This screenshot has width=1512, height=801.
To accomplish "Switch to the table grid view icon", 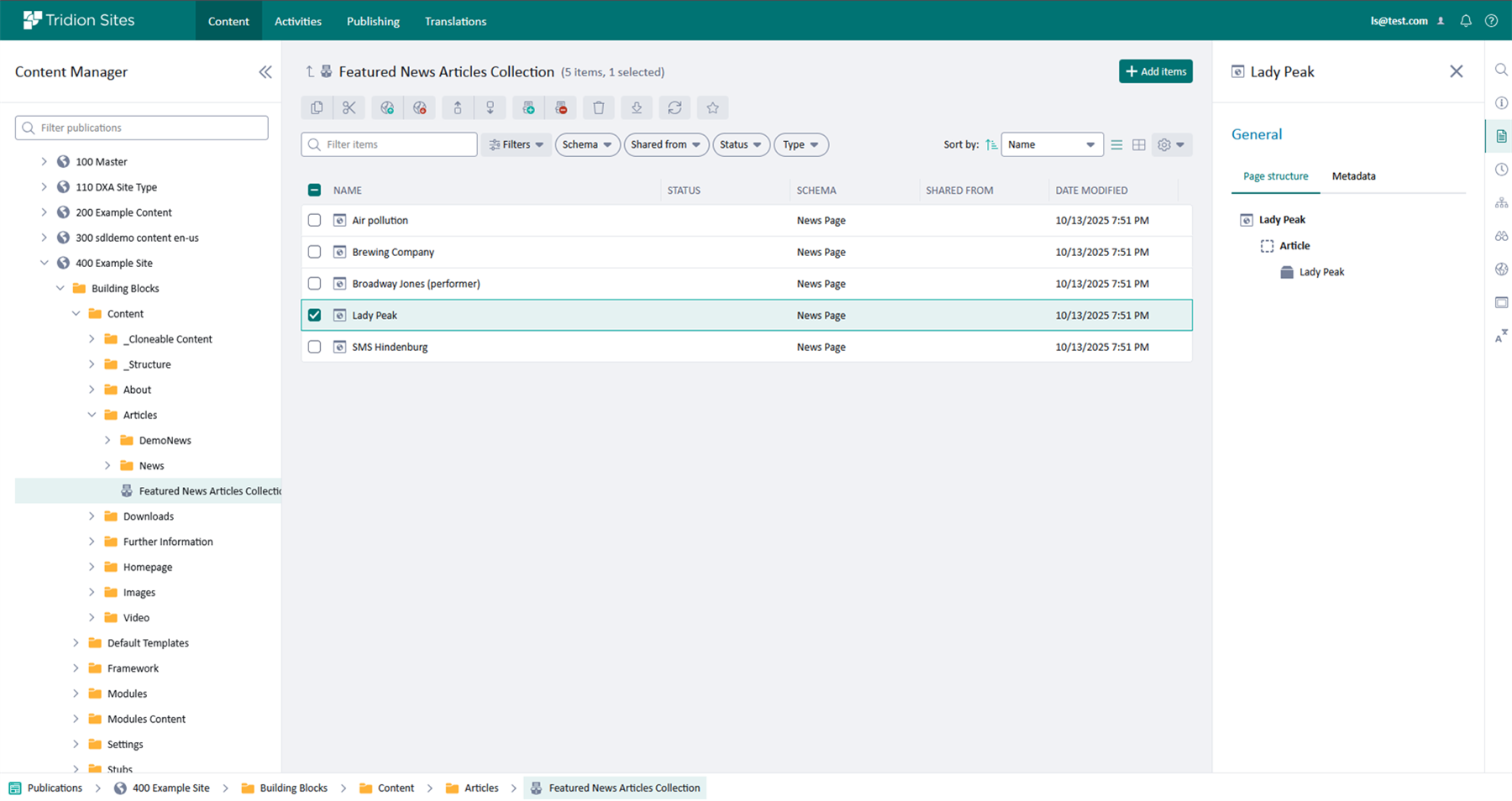I will click(1138, 144).
